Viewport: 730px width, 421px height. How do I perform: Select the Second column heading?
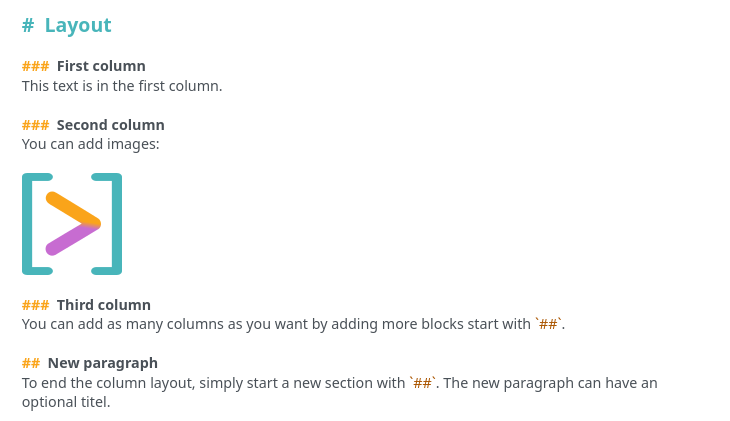click(110, 125)
